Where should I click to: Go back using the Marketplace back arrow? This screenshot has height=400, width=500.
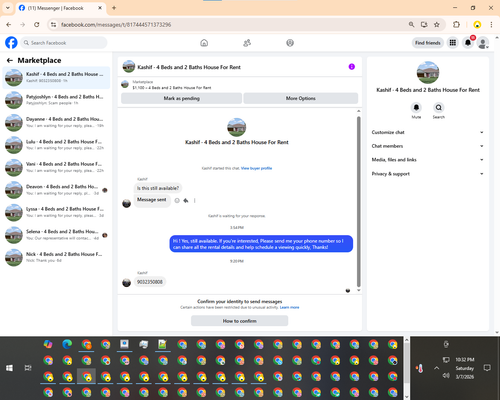pyautogui.click(x=10, y=60)
